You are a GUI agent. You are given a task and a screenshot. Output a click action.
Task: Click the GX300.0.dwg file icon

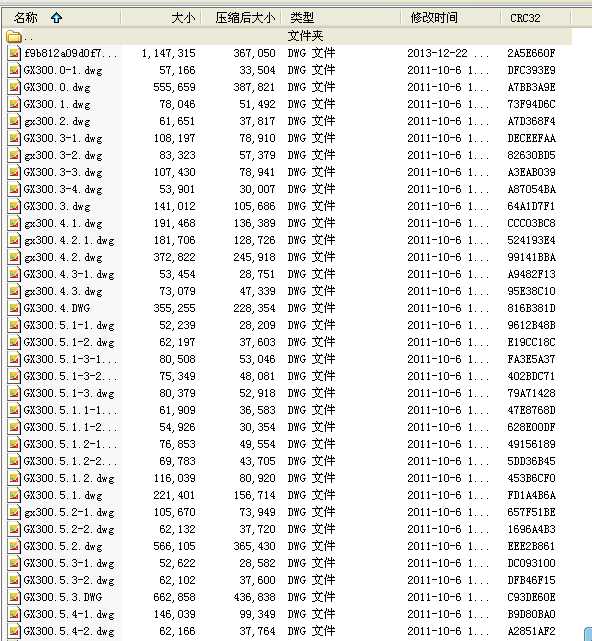click(14, 87)
